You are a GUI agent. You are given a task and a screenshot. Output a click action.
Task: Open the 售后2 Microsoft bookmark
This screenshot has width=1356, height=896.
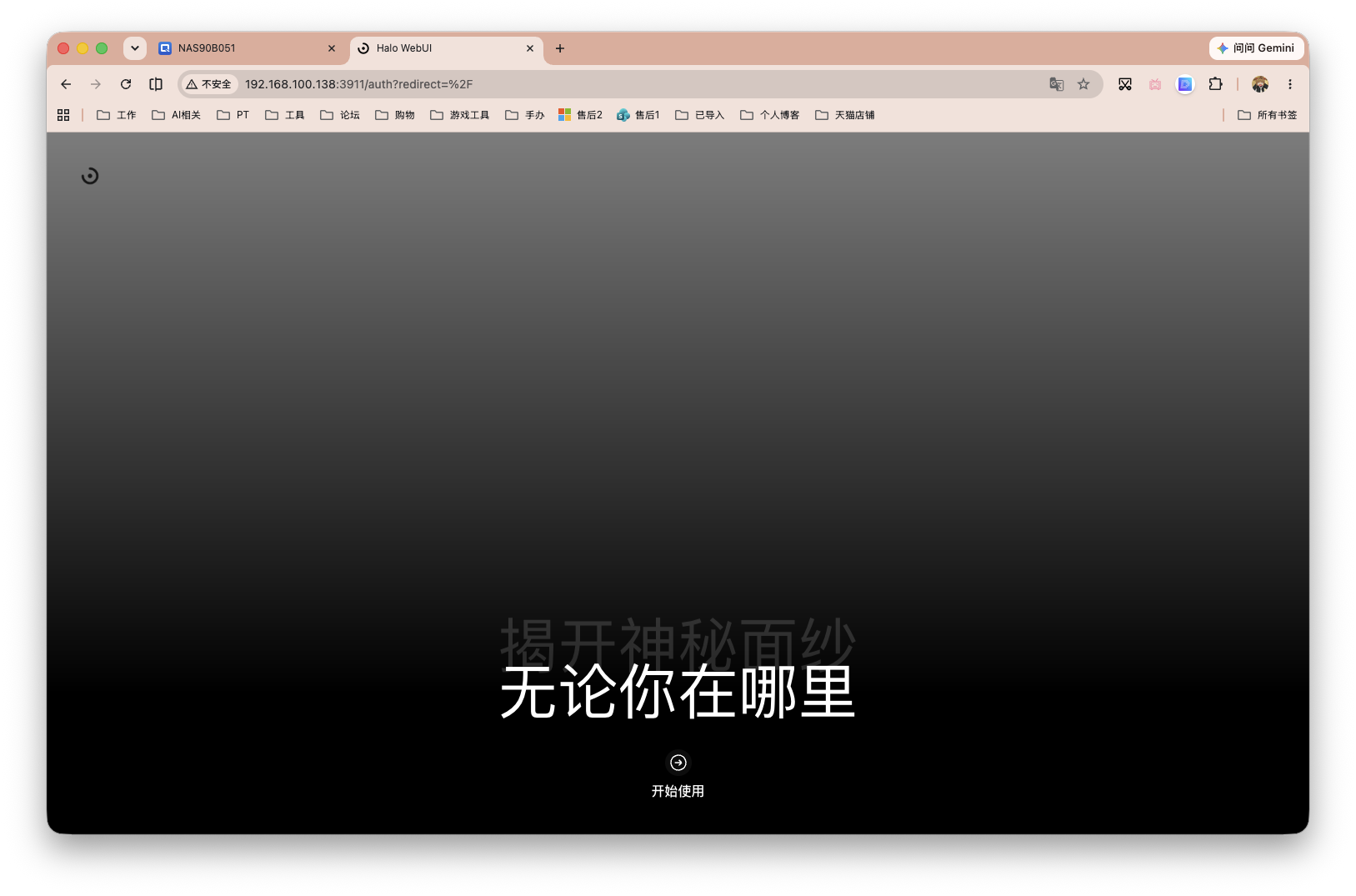580,115
